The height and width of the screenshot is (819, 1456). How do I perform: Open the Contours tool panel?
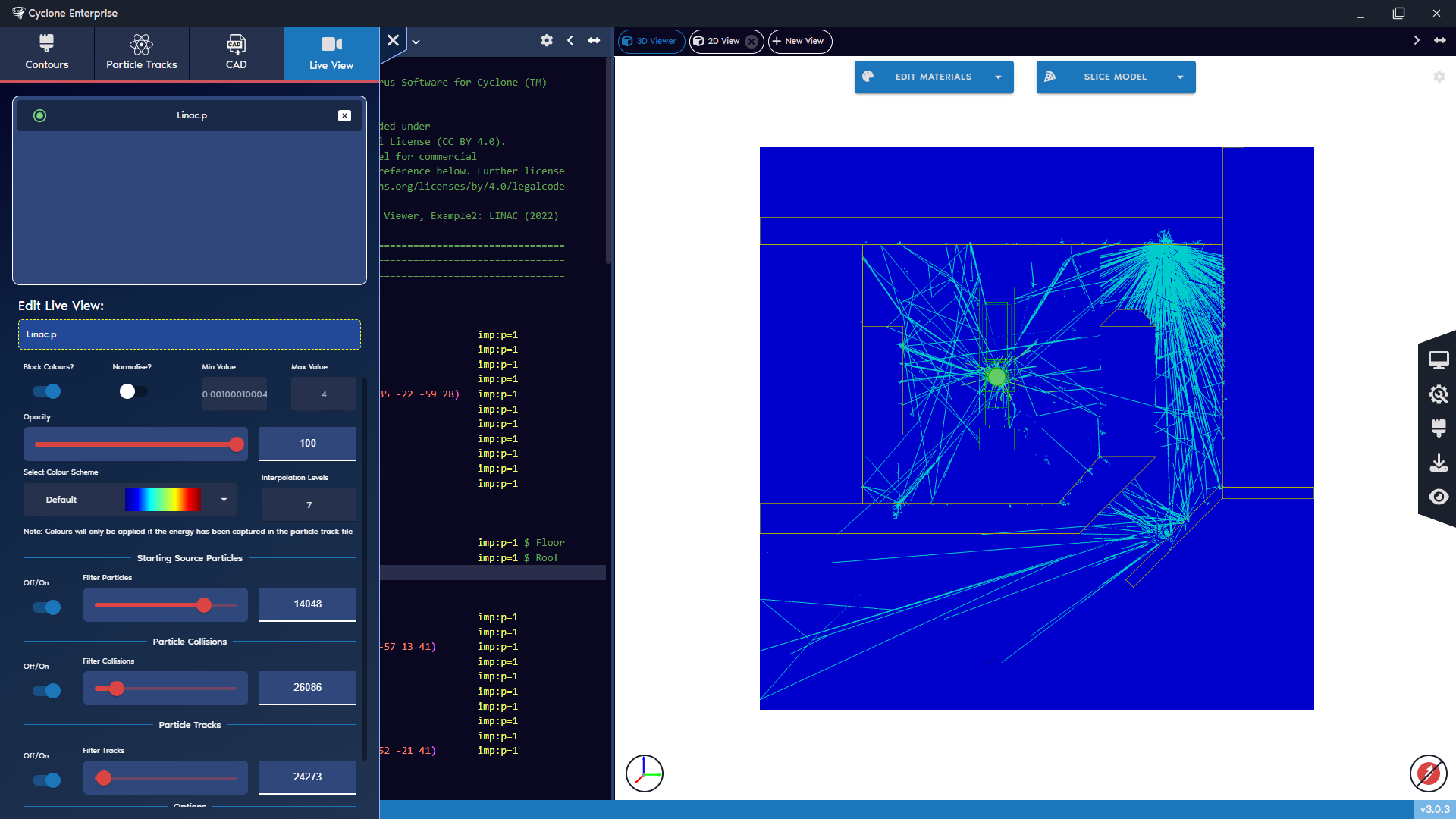pyautogui.click(x=47, y=52)
